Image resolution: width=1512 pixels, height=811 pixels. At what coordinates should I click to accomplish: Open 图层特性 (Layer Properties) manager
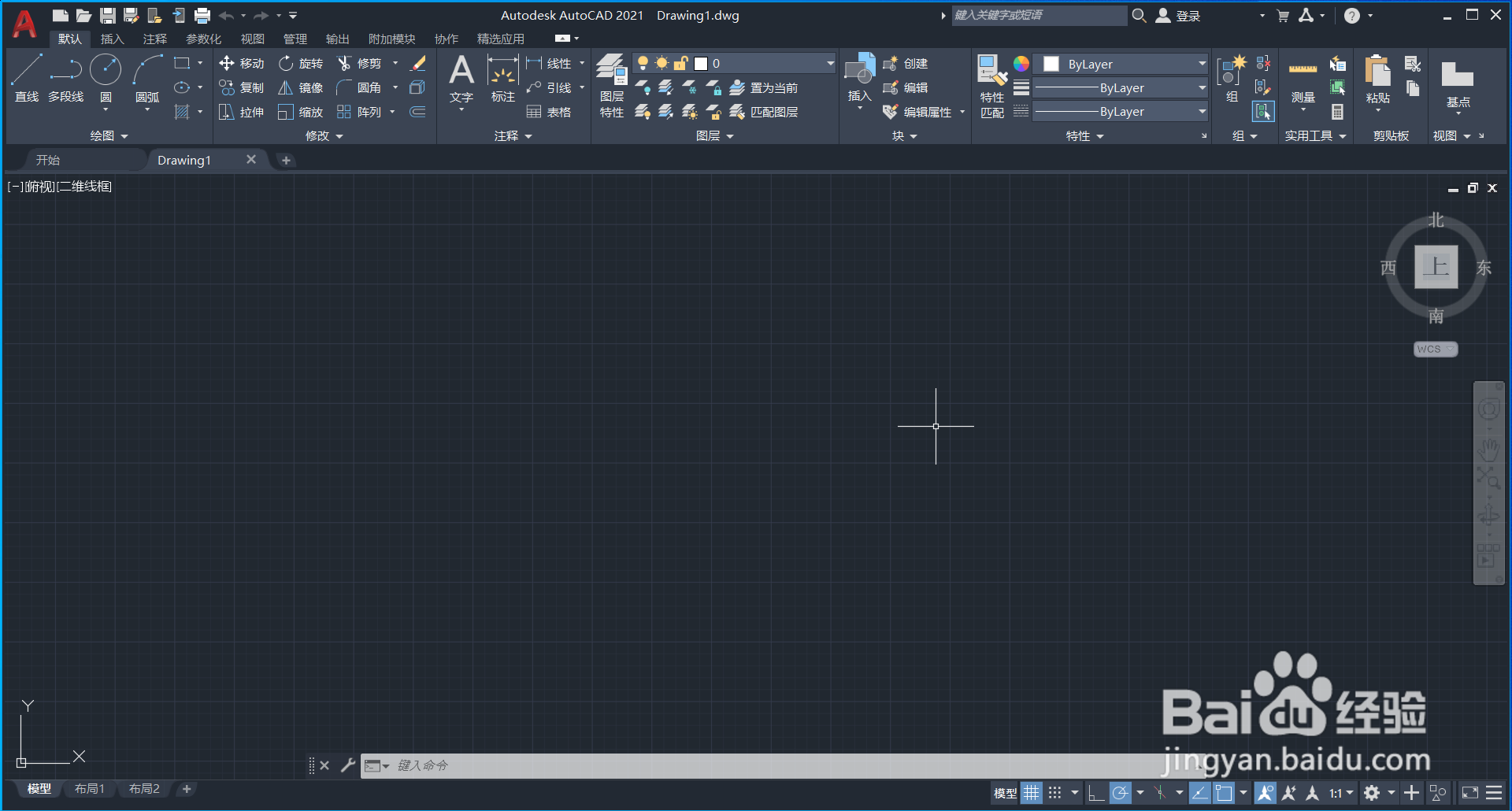(612, 85)
